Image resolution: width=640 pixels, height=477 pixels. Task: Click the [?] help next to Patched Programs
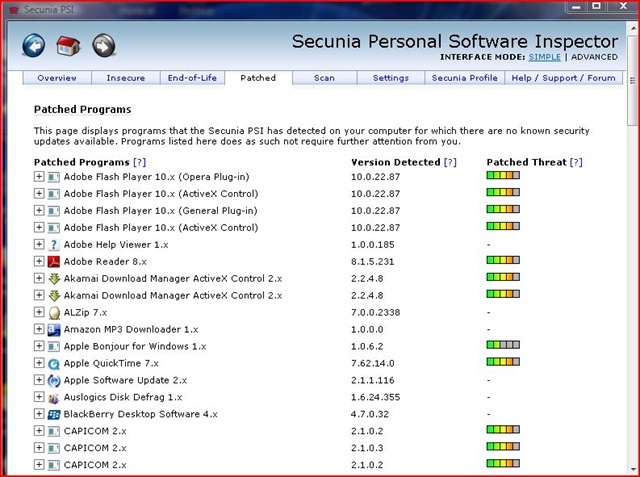[x=139, y=162]
